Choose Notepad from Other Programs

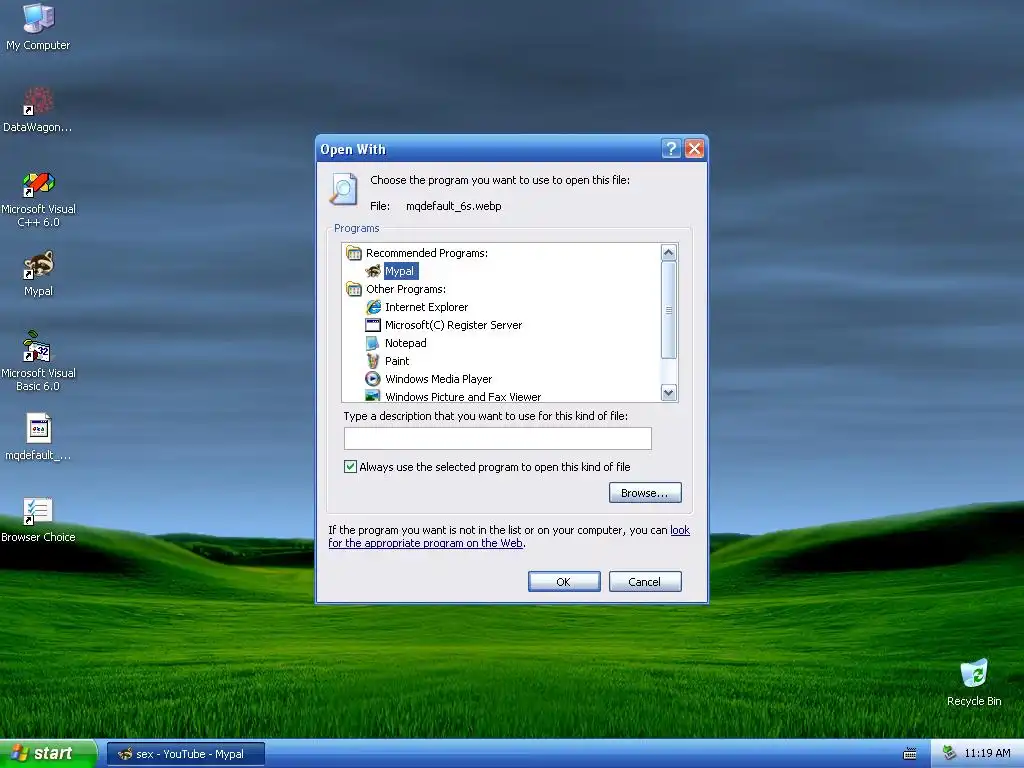[x=406, y=343]
